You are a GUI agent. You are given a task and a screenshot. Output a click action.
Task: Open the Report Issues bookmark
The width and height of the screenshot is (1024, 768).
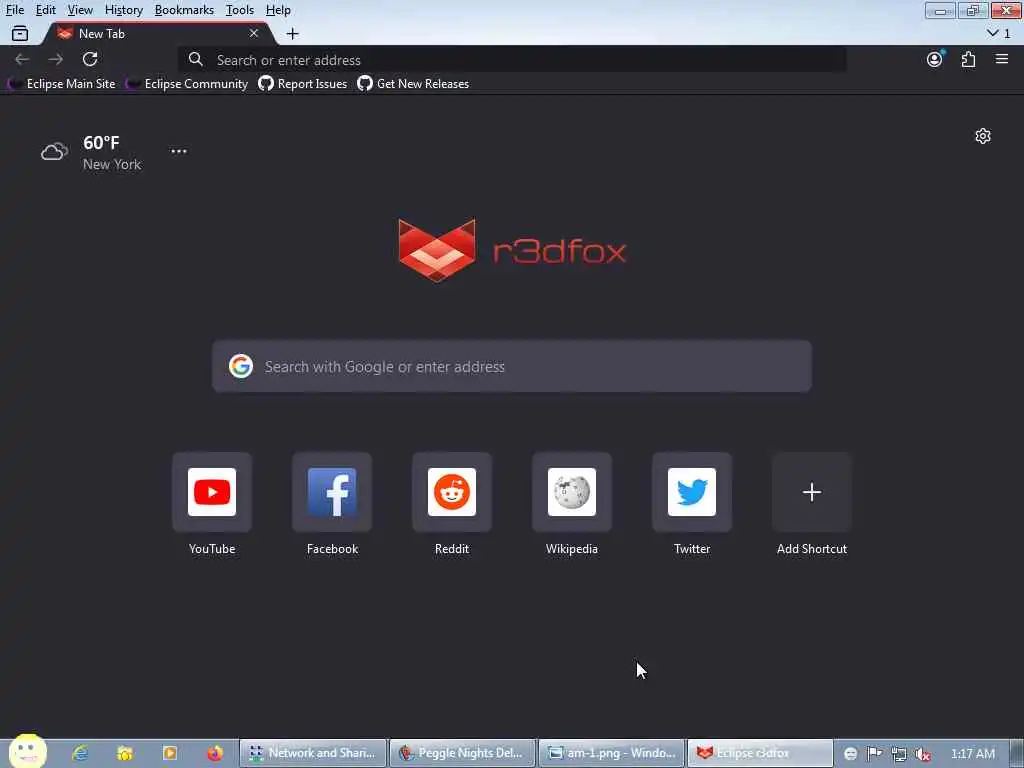point(302,84)
